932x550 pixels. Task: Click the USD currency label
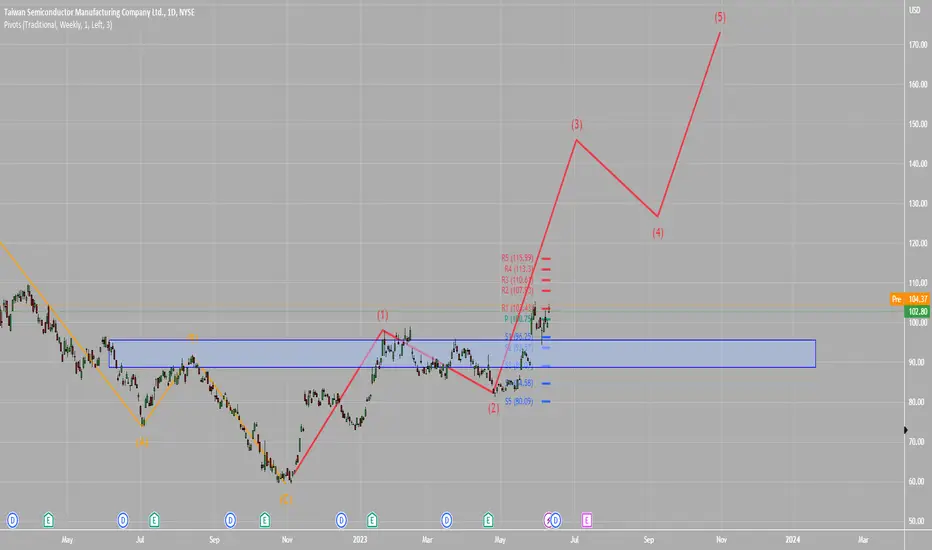coord(914,10)
